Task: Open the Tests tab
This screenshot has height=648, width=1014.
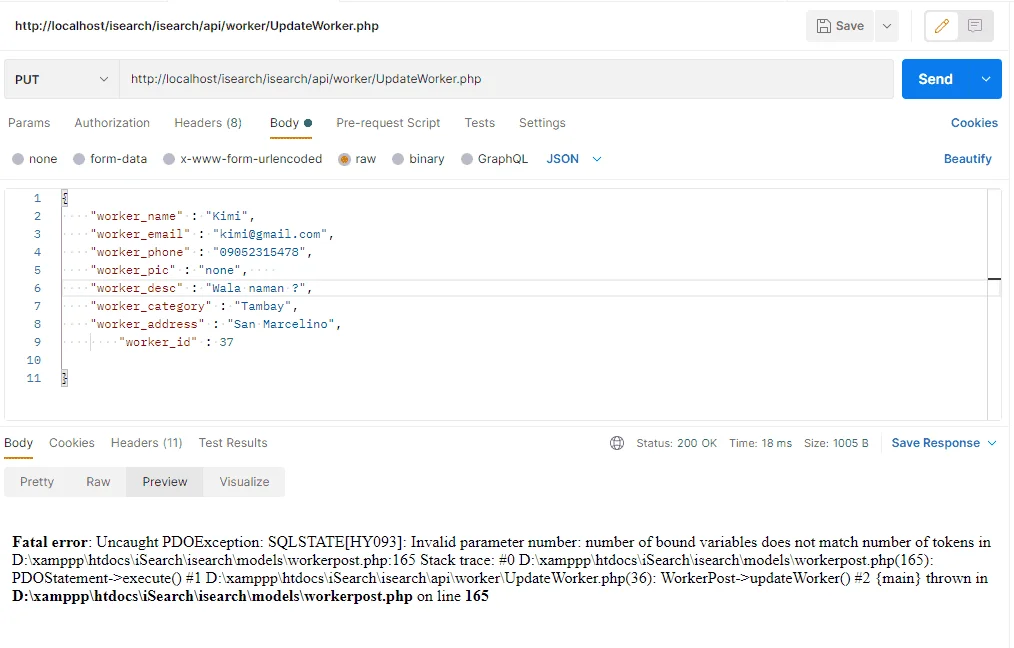Action: (x=480, y=123)
